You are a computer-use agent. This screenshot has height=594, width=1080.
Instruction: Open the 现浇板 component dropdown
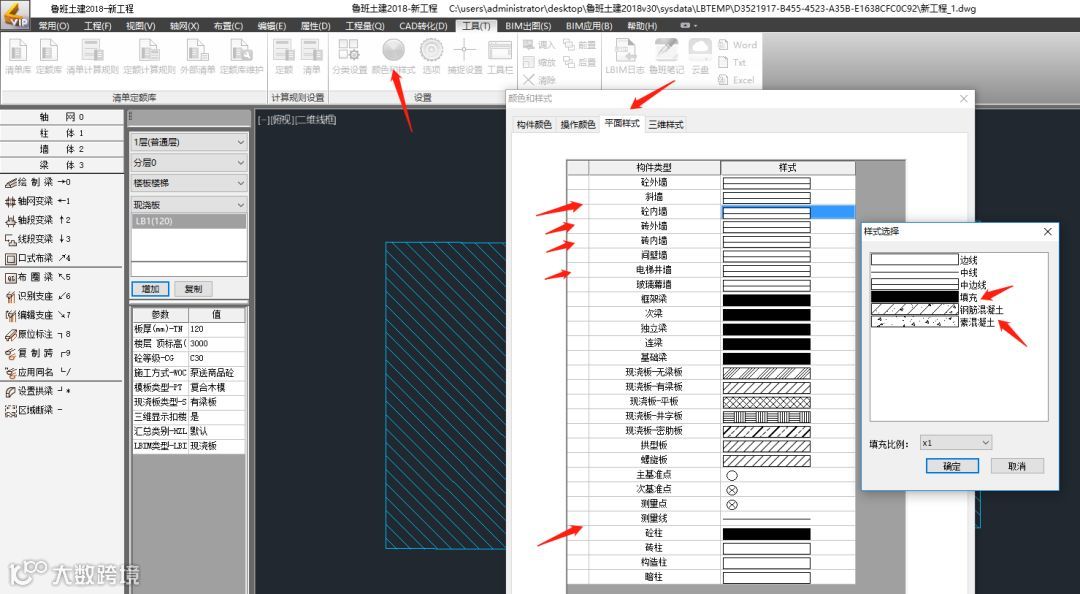189,205
